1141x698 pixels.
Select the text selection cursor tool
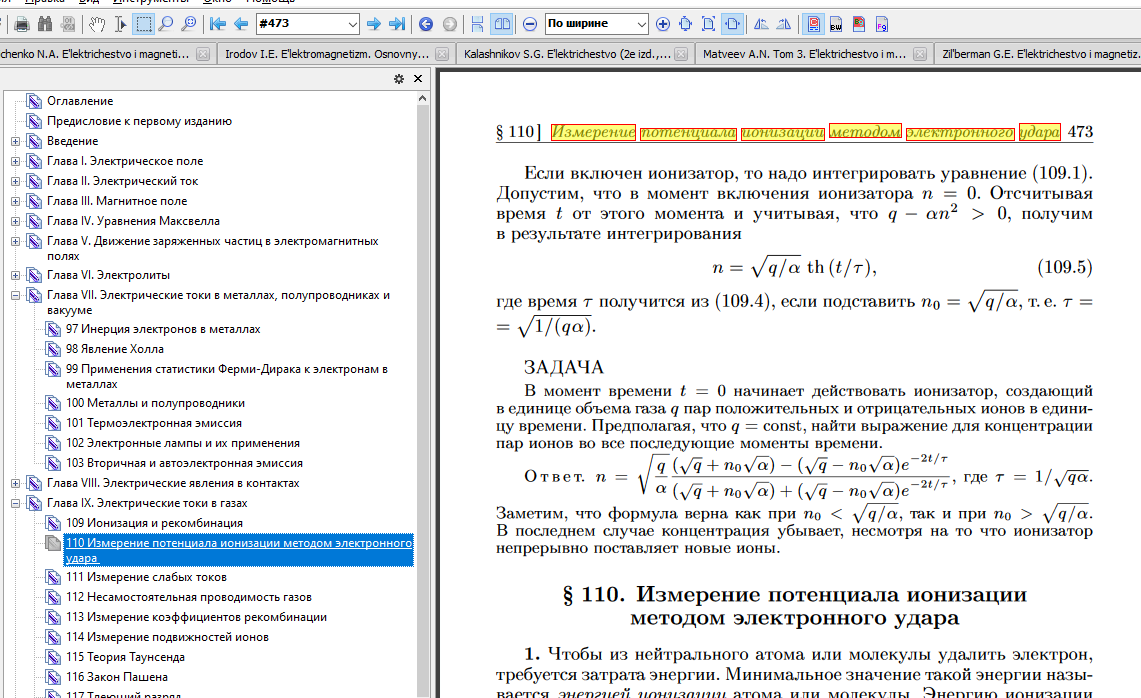(120, 24)
